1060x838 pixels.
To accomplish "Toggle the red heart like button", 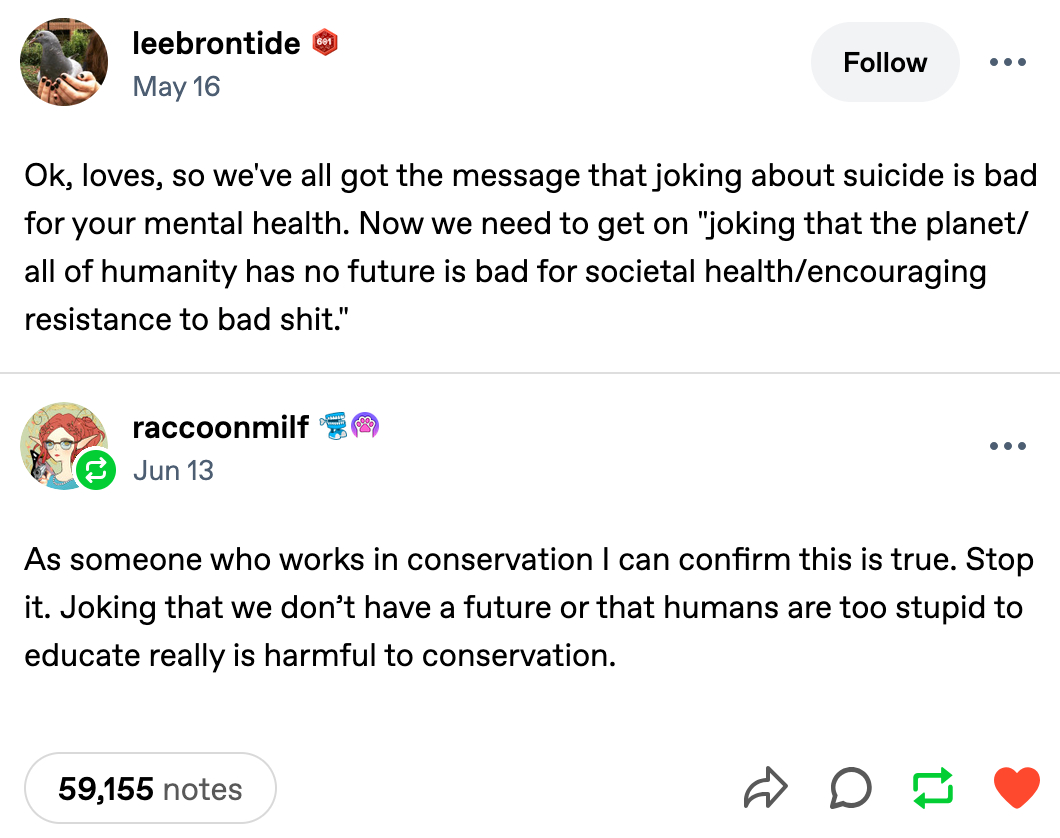I will pyautogui.click(x=1016, y=789).
